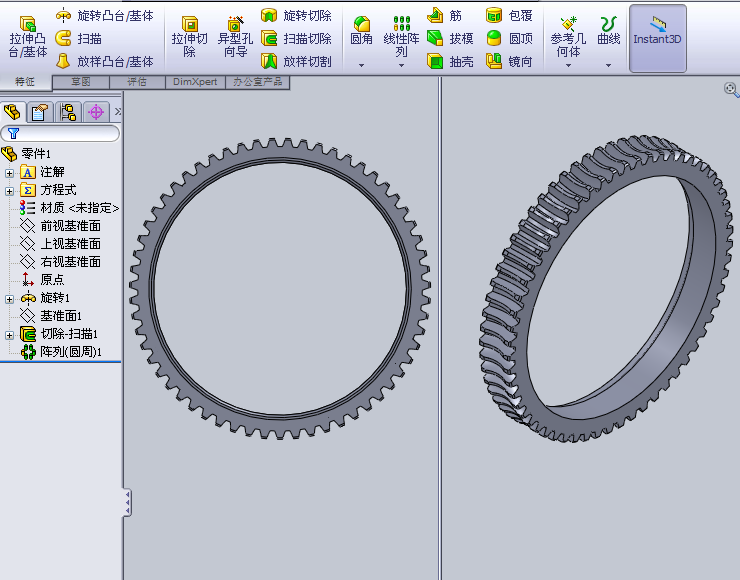The height and width of the screenshot is (580, 740).
Task: Select the Annotations (注解) folder
Action: 42,172
